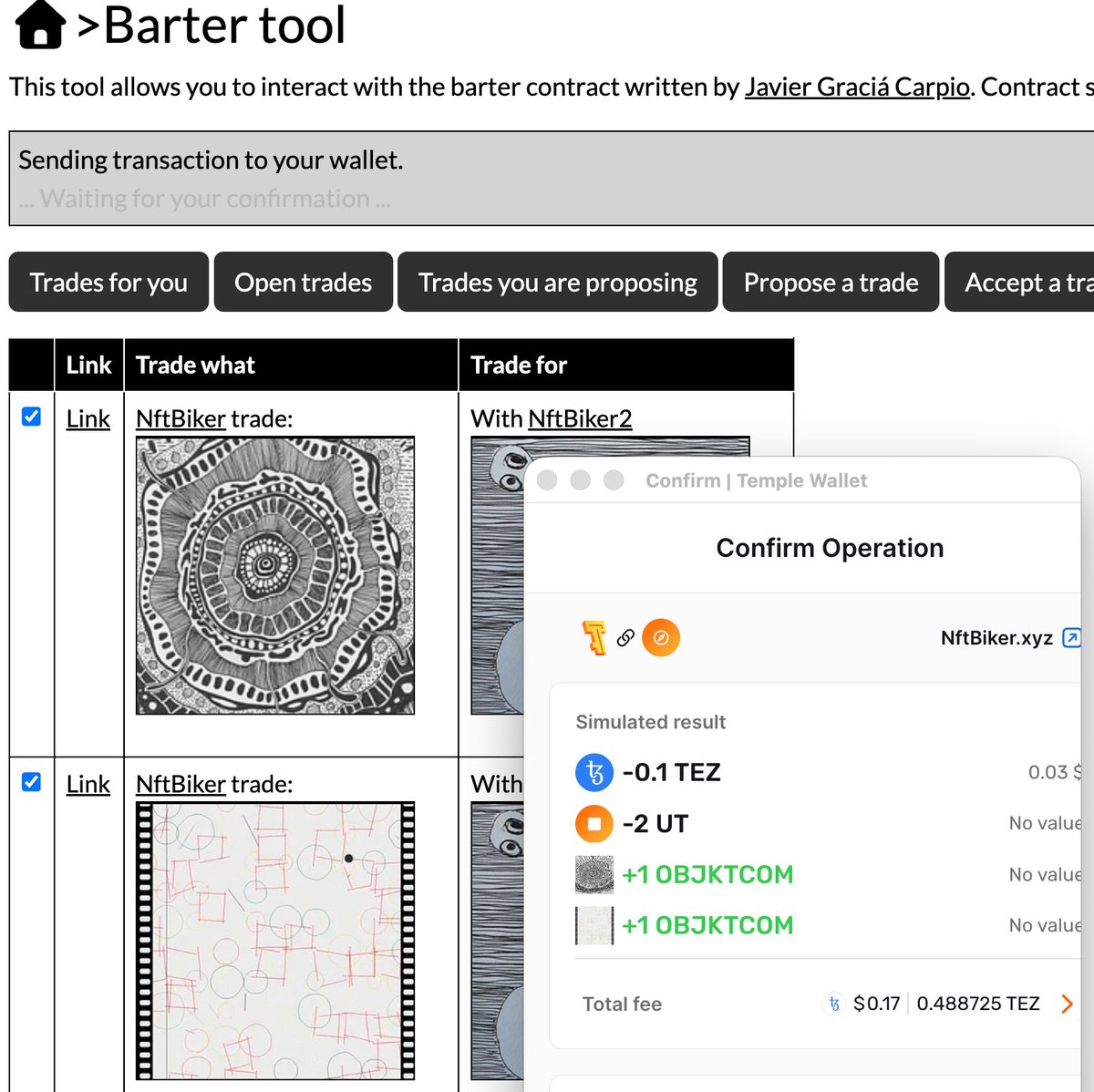1094x1092 pixels.
Task: Click the orange UT token icon
Action: tap(594, 824)
